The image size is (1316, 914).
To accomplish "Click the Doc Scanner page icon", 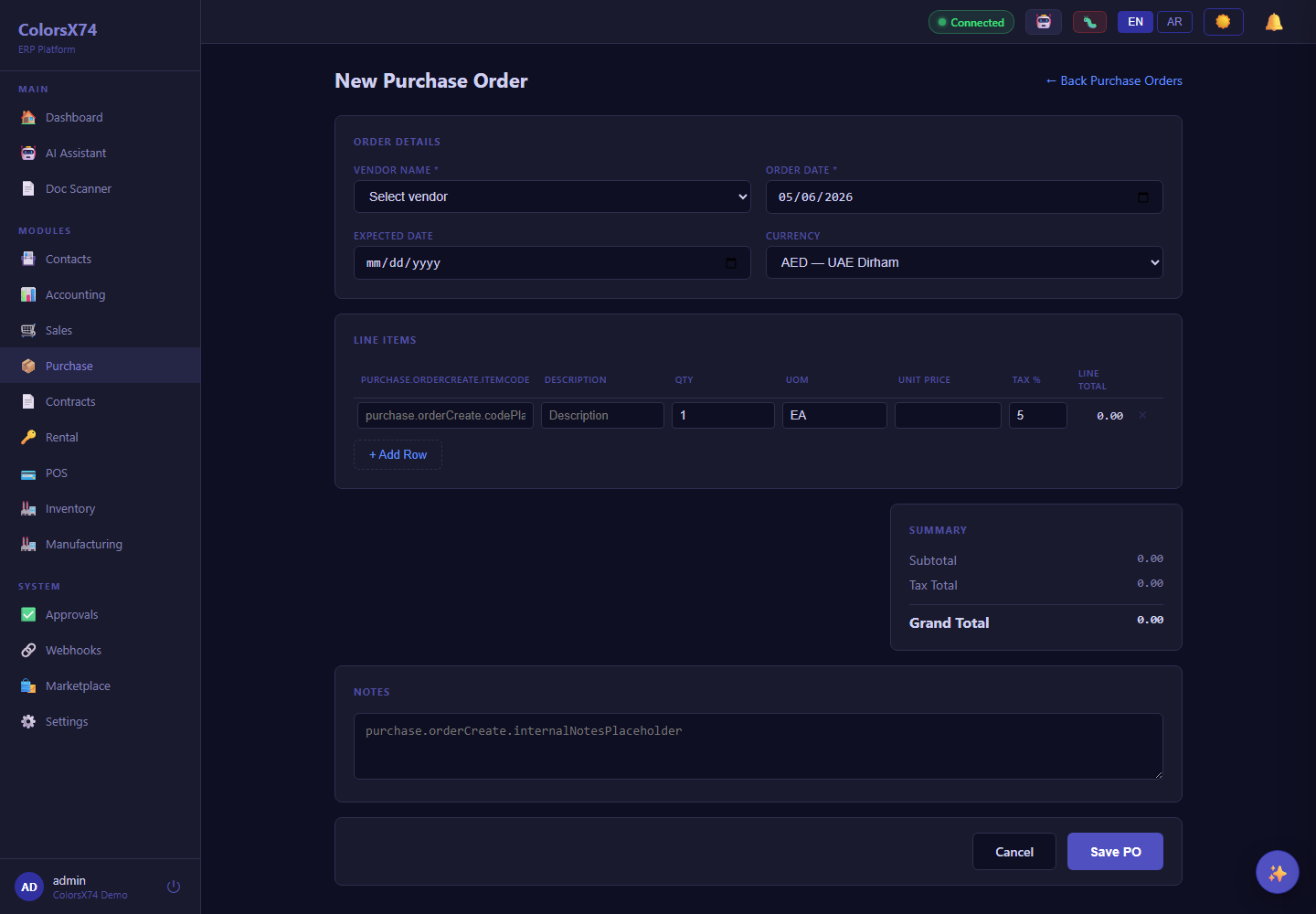I will (28, 189).
